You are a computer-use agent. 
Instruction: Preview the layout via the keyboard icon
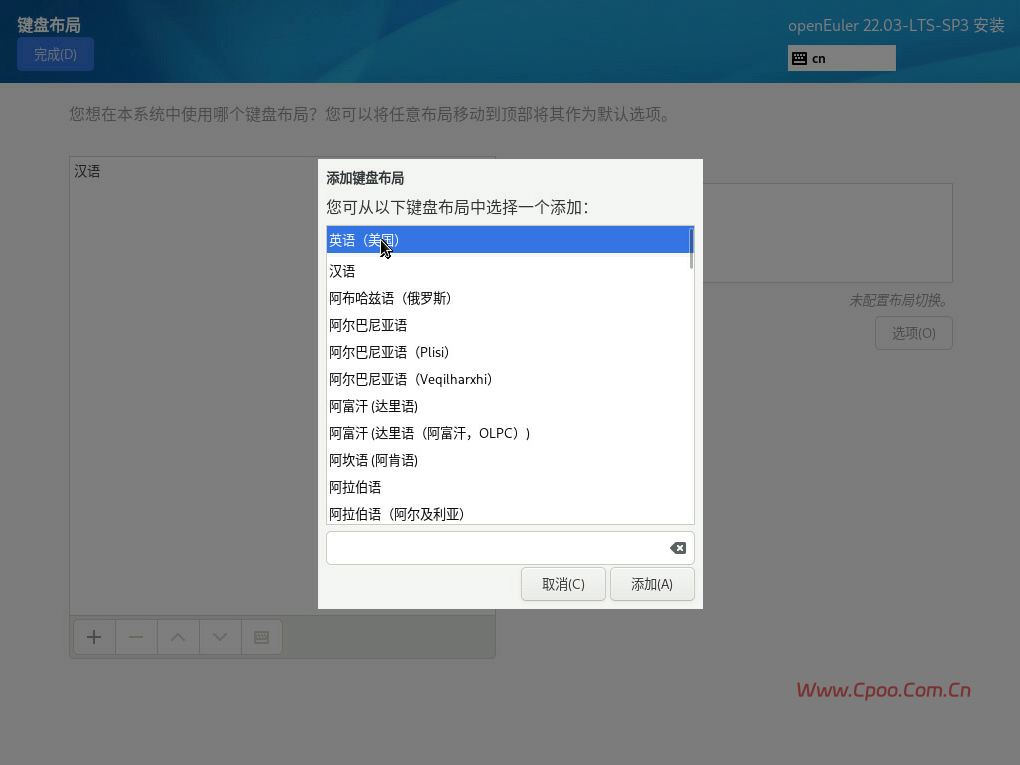tap(262, 637)
